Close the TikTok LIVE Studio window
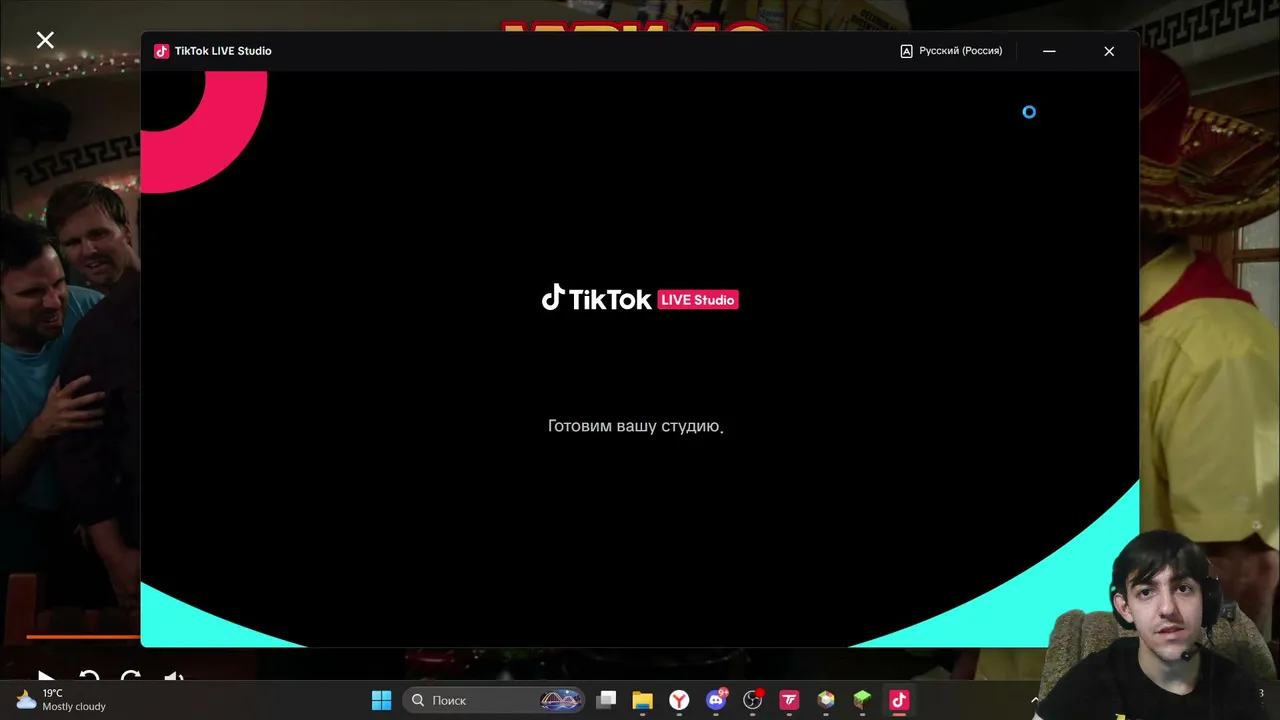This screenshot has height=720, width=1280. click(1109, 51)
